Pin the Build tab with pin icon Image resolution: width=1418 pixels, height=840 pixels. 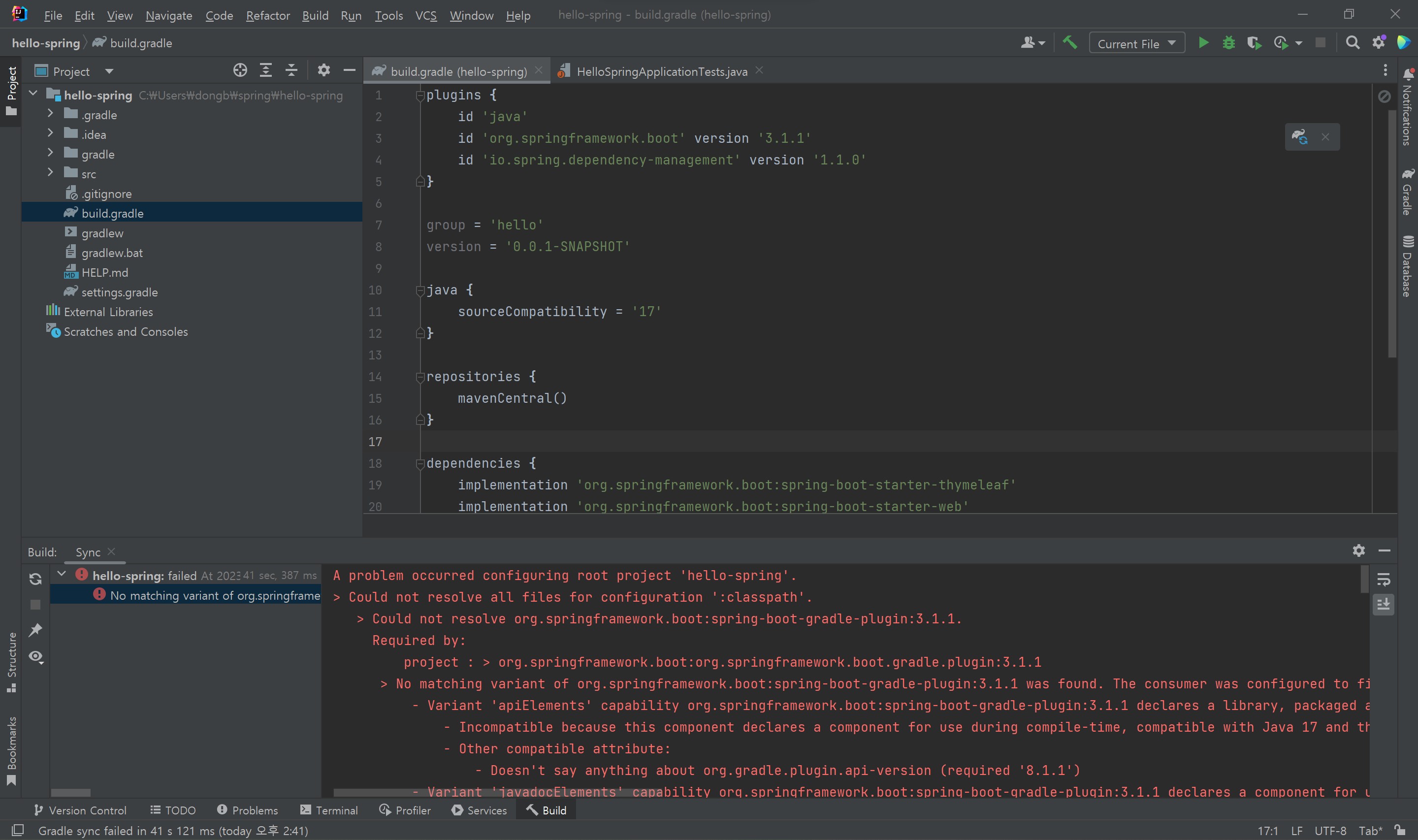click(x=35, y=630)
